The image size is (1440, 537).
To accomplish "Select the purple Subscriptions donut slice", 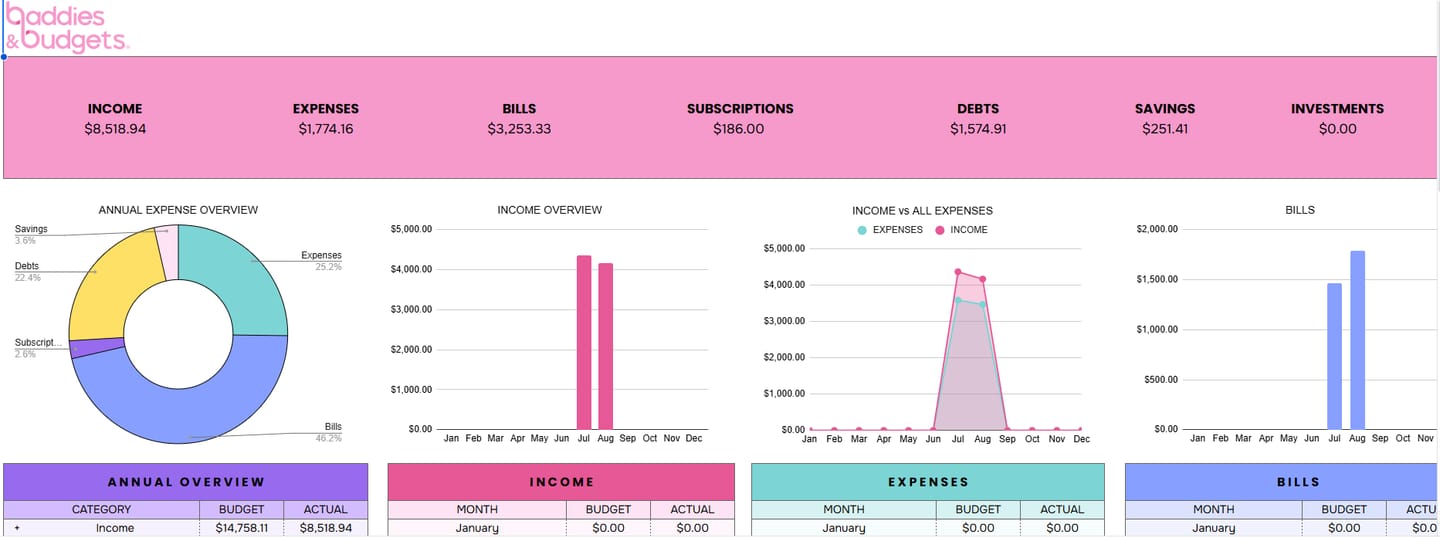I will (95, 347).
